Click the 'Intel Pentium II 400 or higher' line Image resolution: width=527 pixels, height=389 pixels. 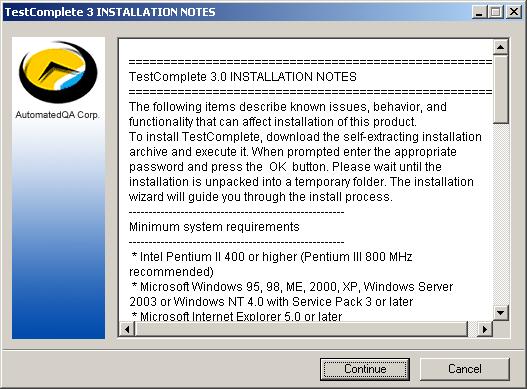[272, 257]
